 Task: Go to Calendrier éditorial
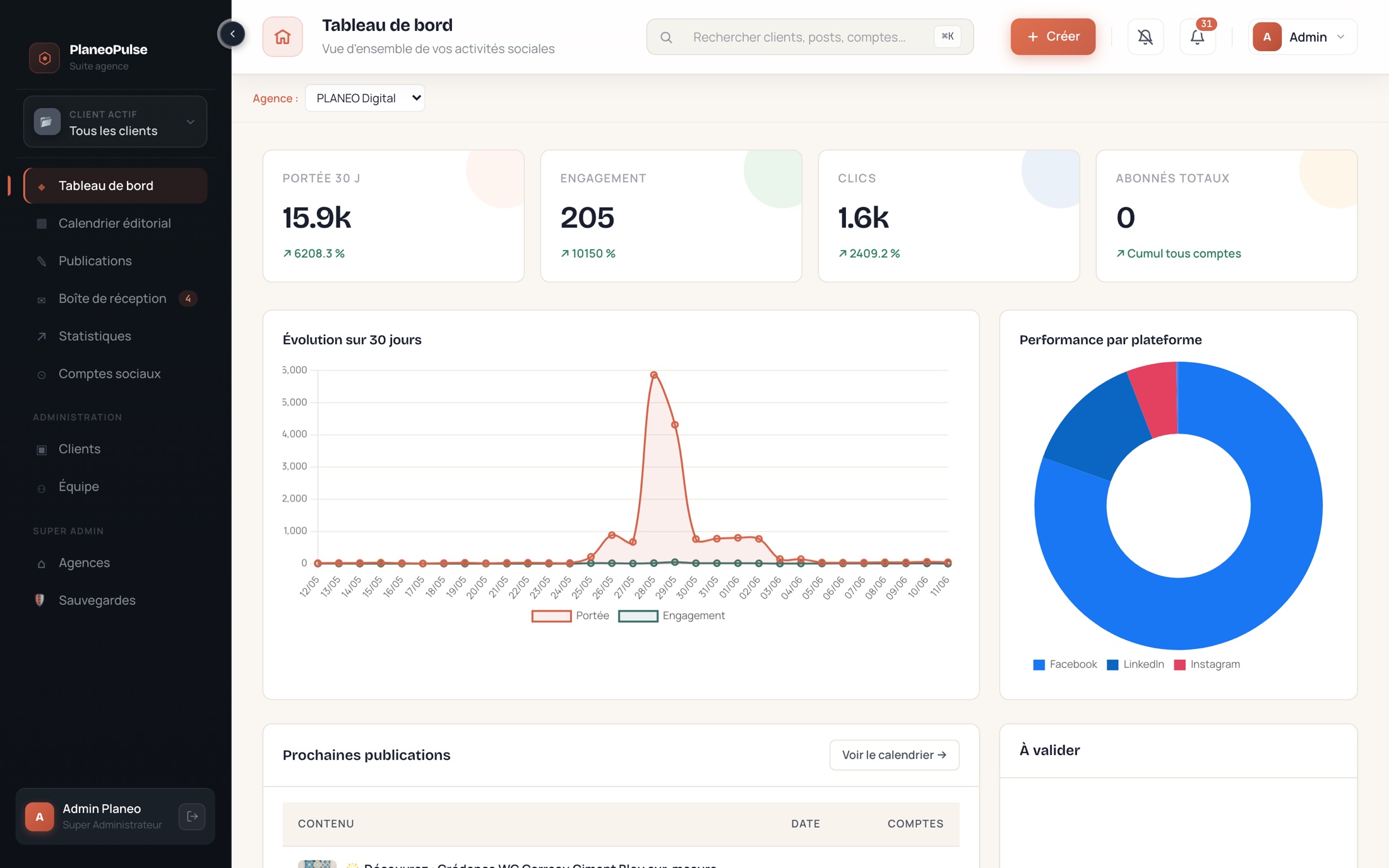[x=116, y=223]
